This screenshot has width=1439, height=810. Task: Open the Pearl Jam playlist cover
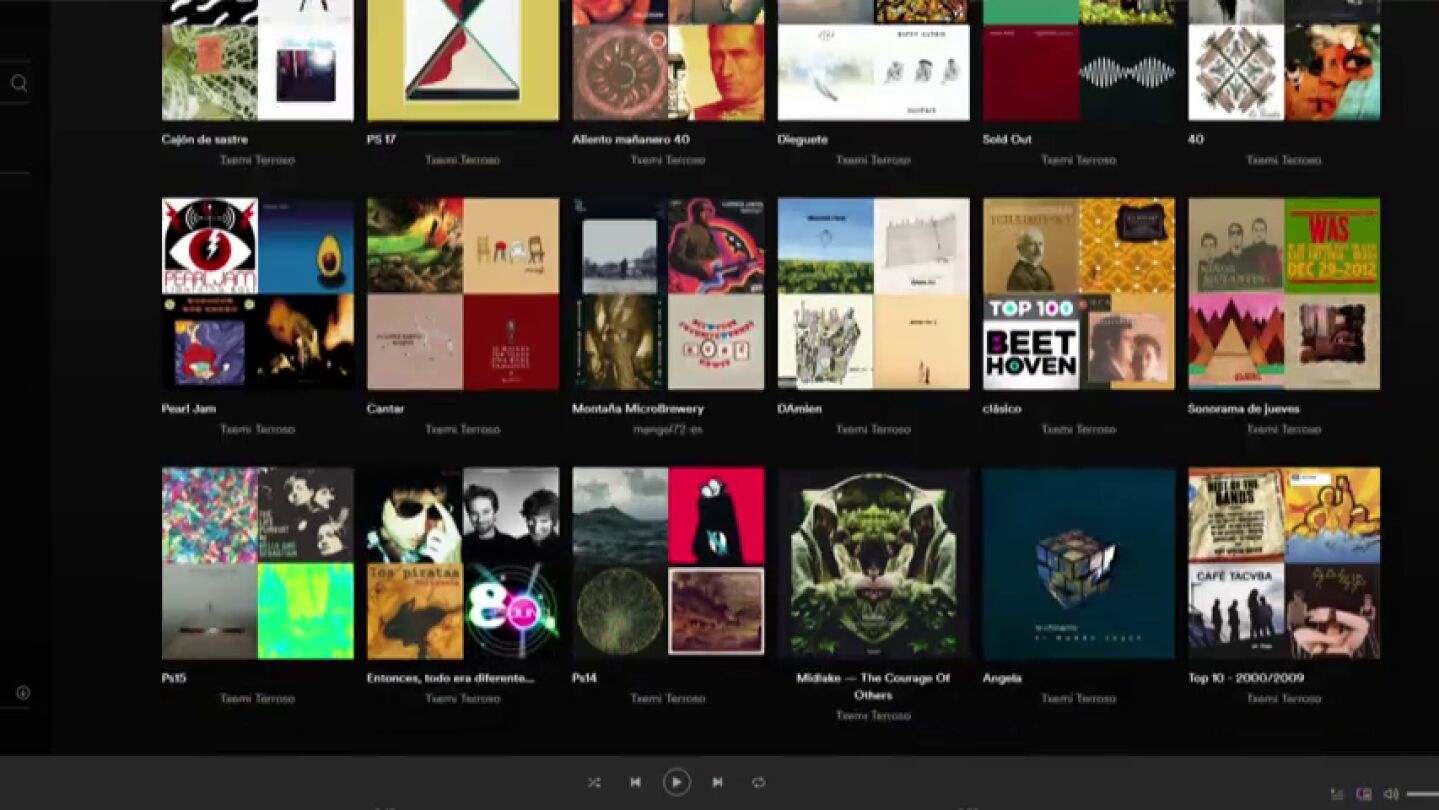pos(258,294)
